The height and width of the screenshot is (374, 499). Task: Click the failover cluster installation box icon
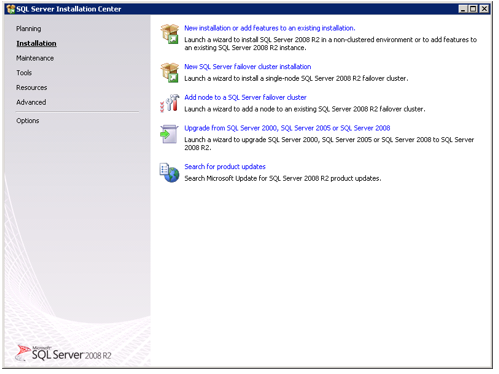(170, 73)
